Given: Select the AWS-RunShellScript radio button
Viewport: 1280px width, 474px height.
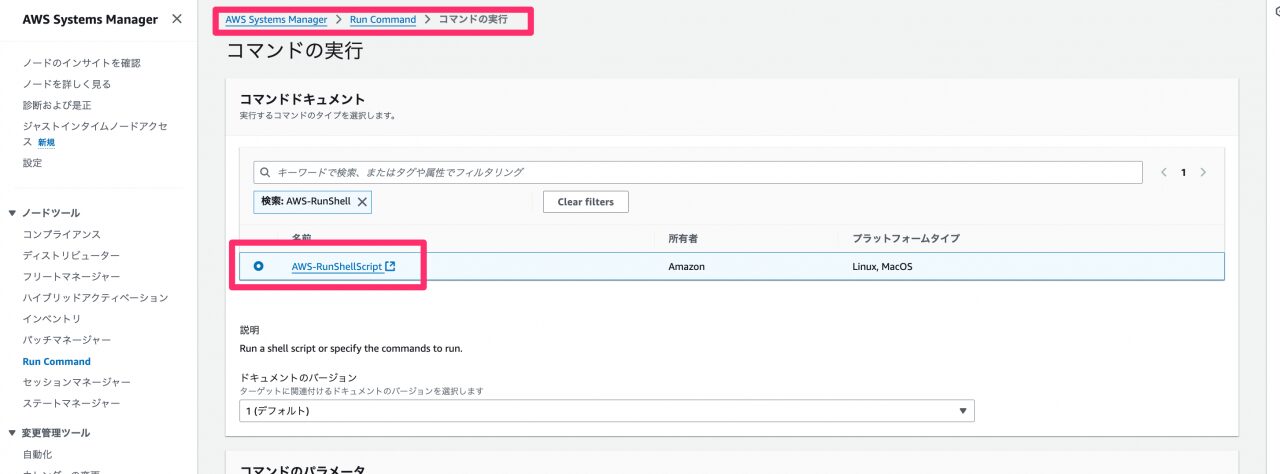Looking at the screenshot, I should click(x=259, y=266).
